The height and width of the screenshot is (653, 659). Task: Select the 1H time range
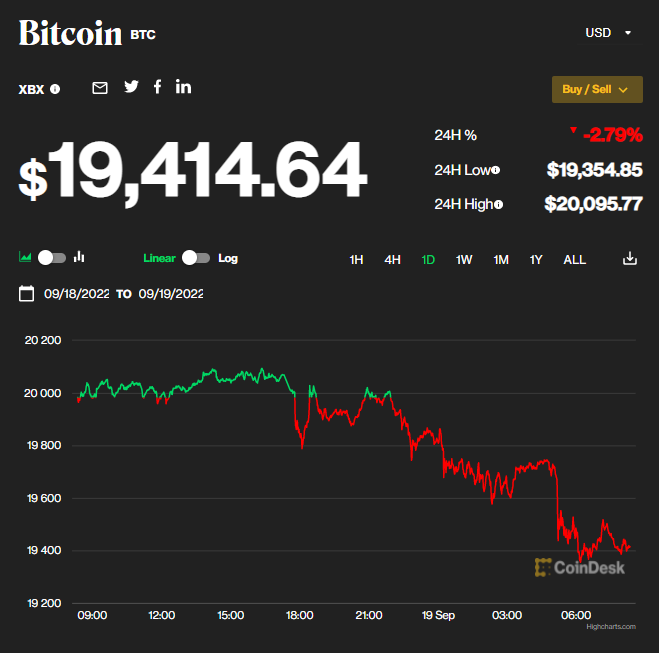pyautogui.click(x=356, y=260)
